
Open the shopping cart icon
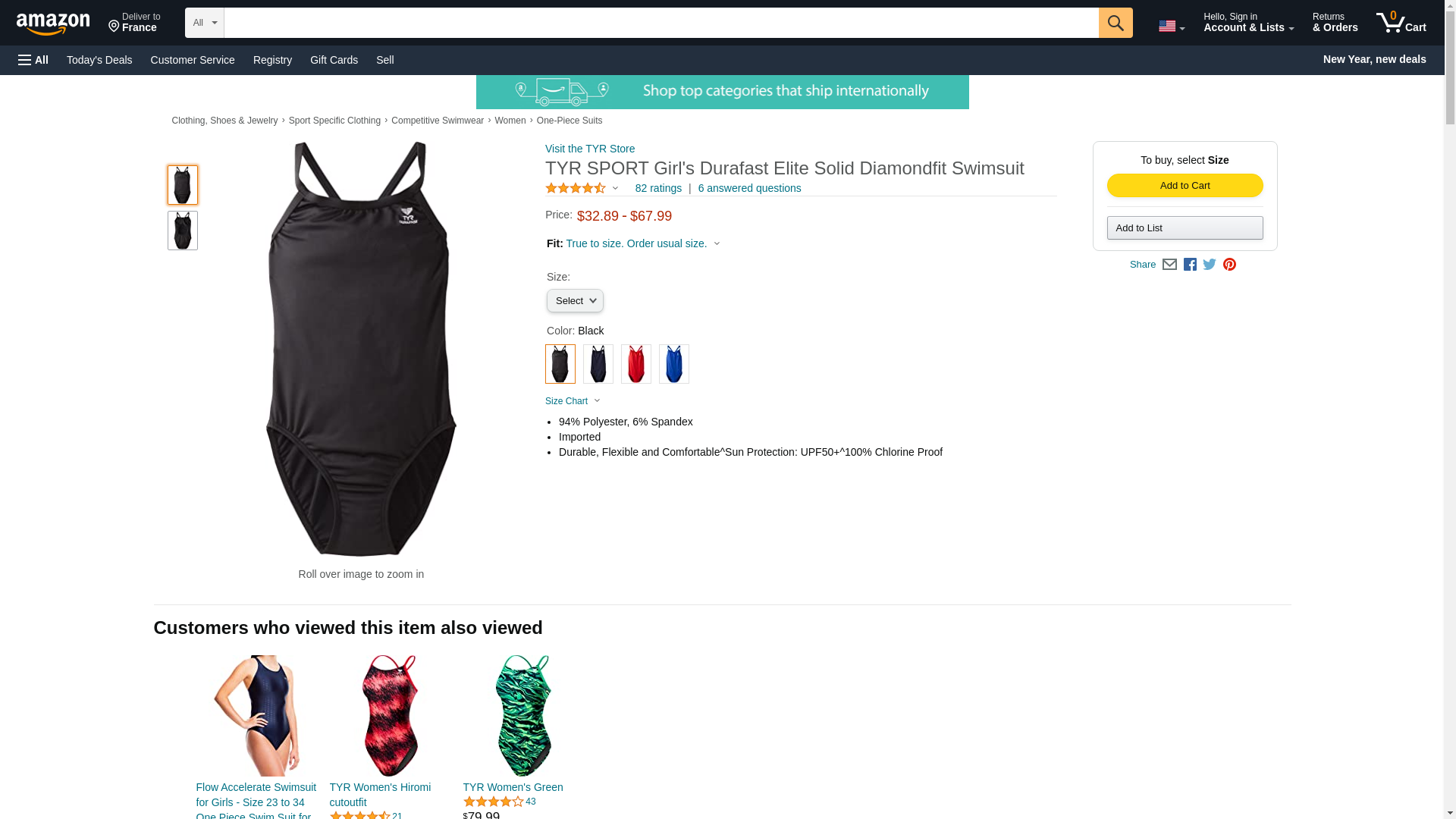tap(1401, 23)
